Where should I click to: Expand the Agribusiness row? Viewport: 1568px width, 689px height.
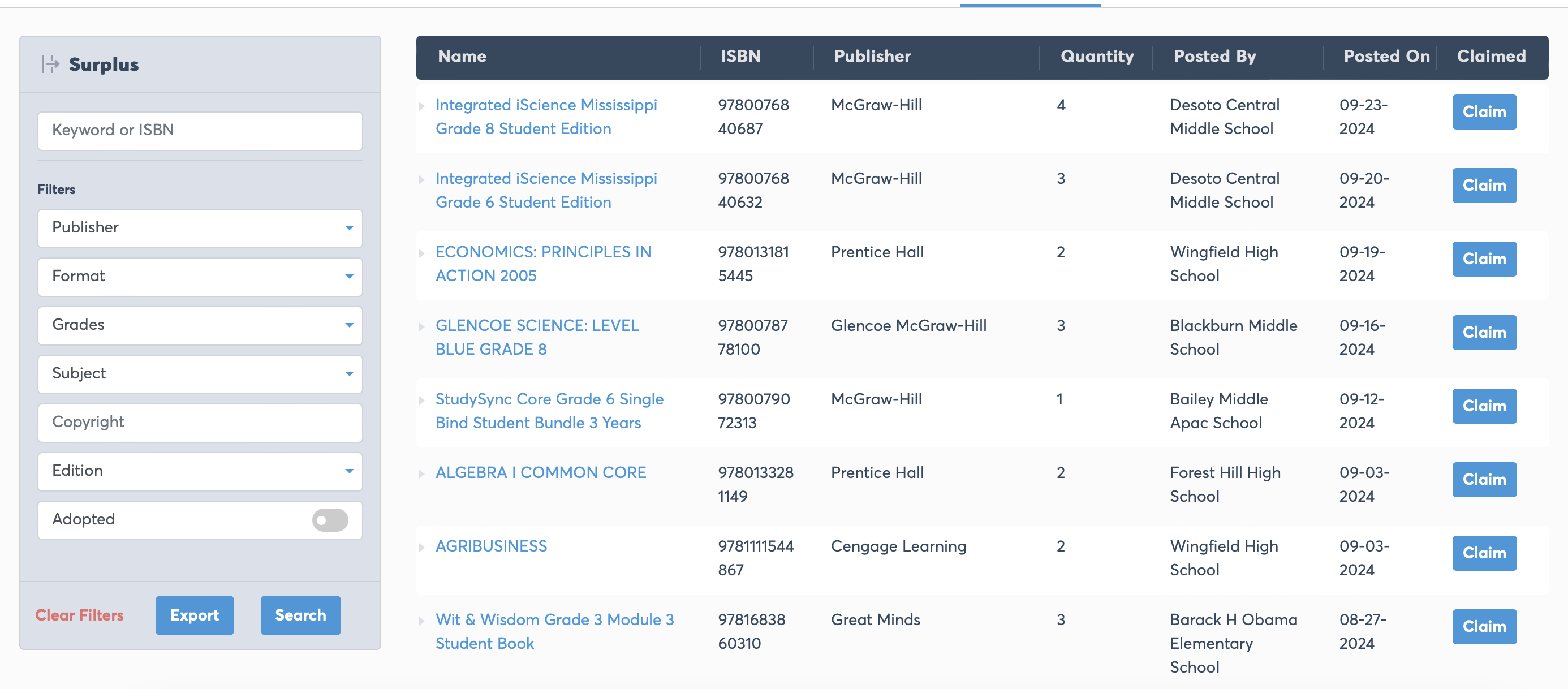(422, 548)
